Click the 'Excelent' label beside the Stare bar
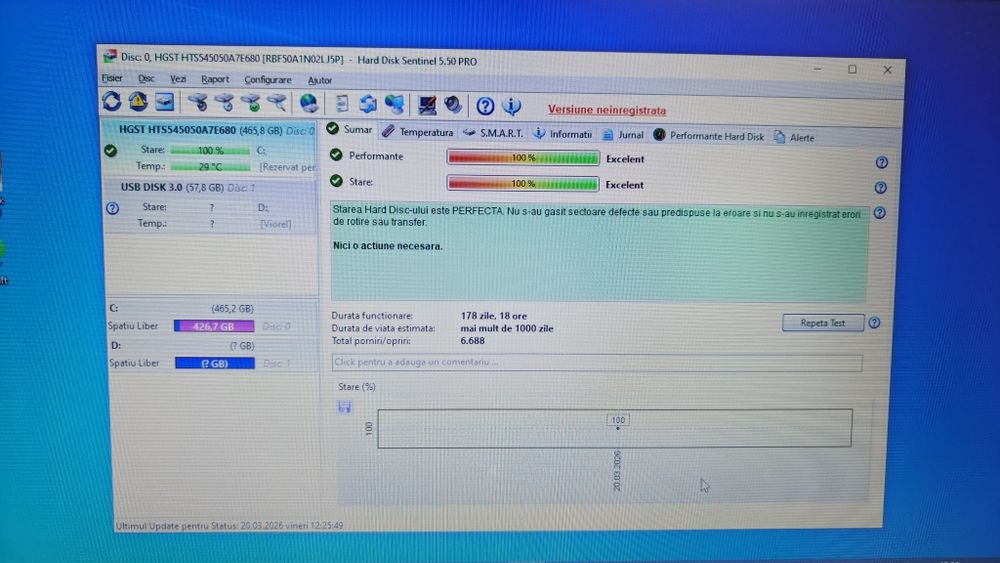The image size is (1000, 563). tap(624, 185)
